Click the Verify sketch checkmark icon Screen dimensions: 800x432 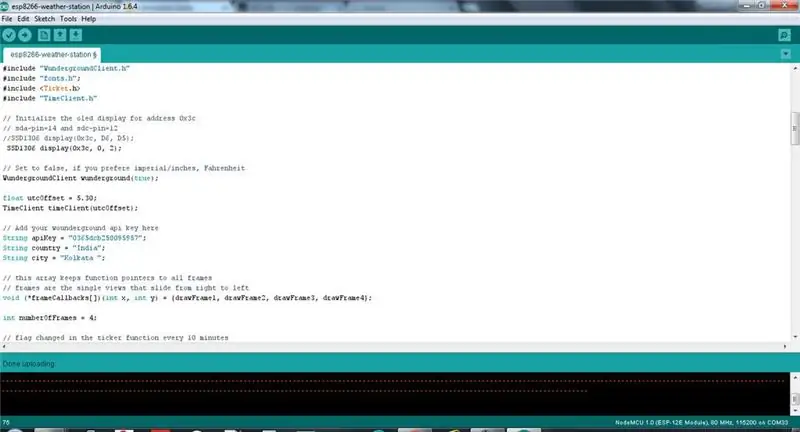click(9, 35)
